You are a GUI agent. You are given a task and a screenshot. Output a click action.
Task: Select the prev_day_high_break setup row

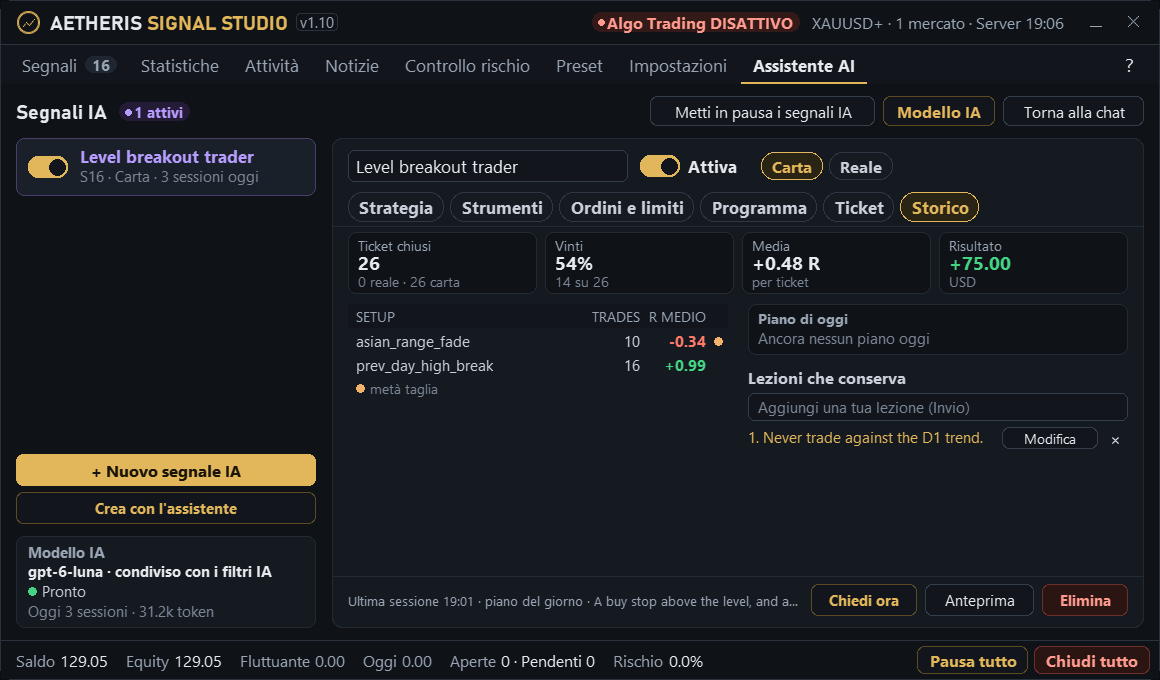point(538,366)
